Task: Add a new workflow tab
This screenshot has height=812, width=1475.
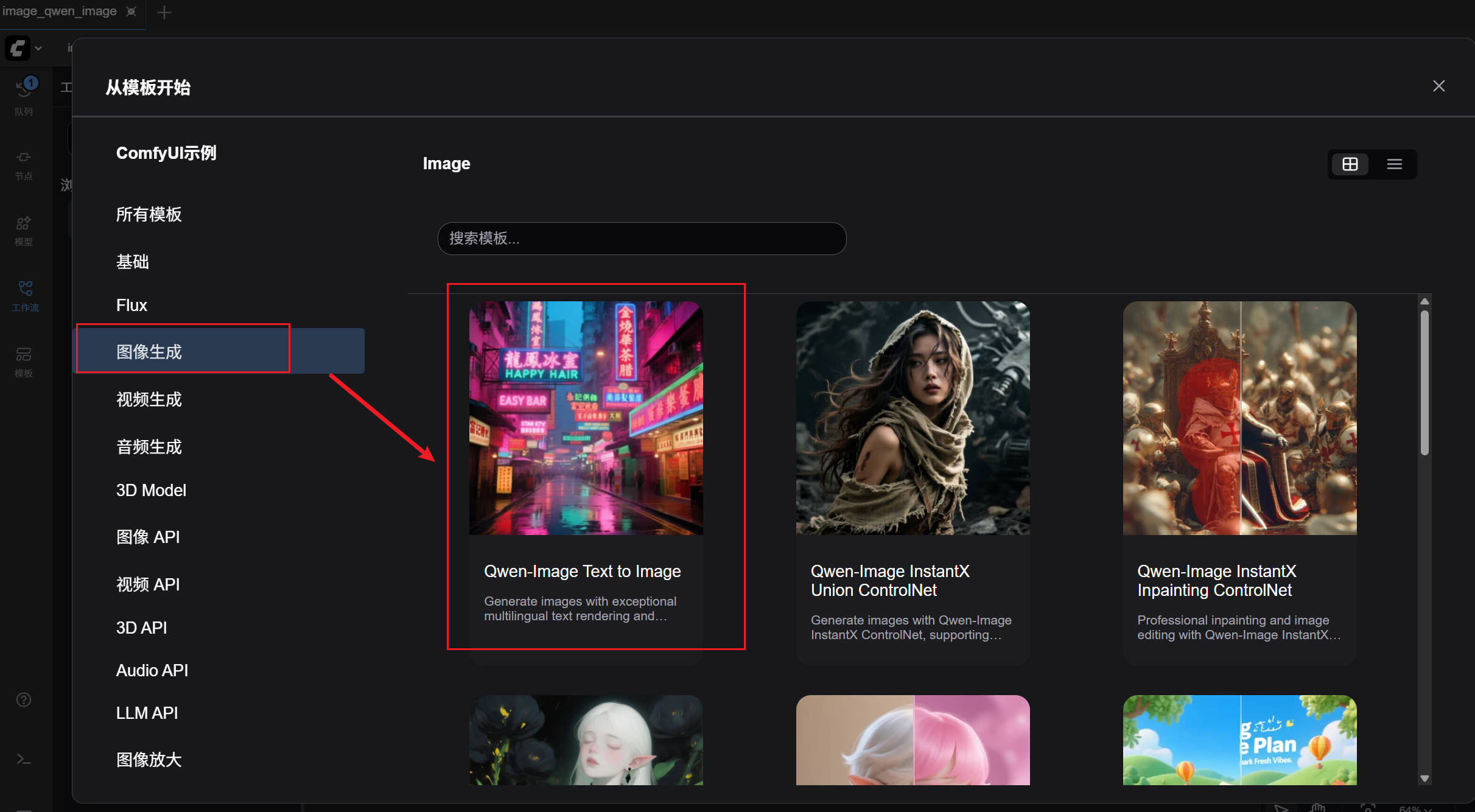Action: tap(164, 12)
